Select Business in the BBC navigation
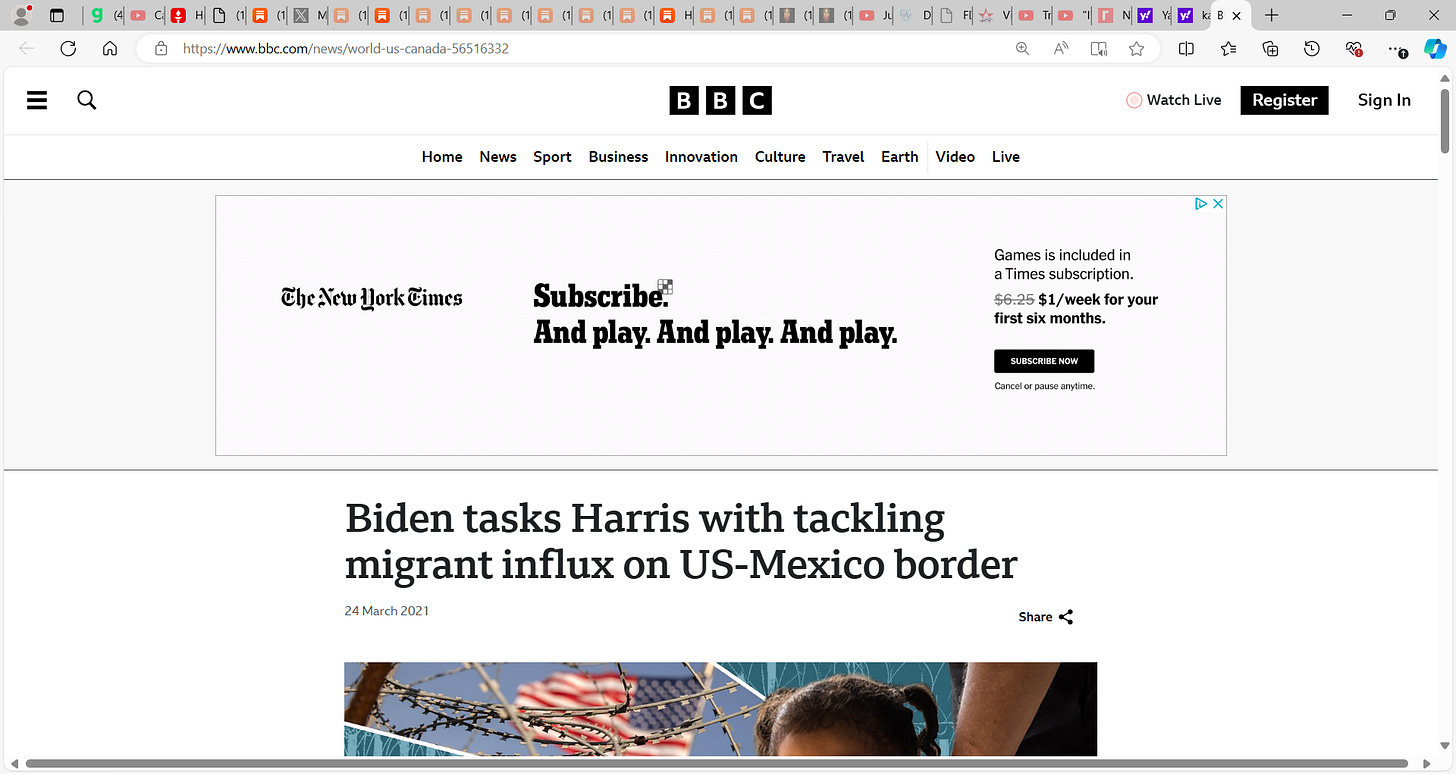 (x=618, y=157)
